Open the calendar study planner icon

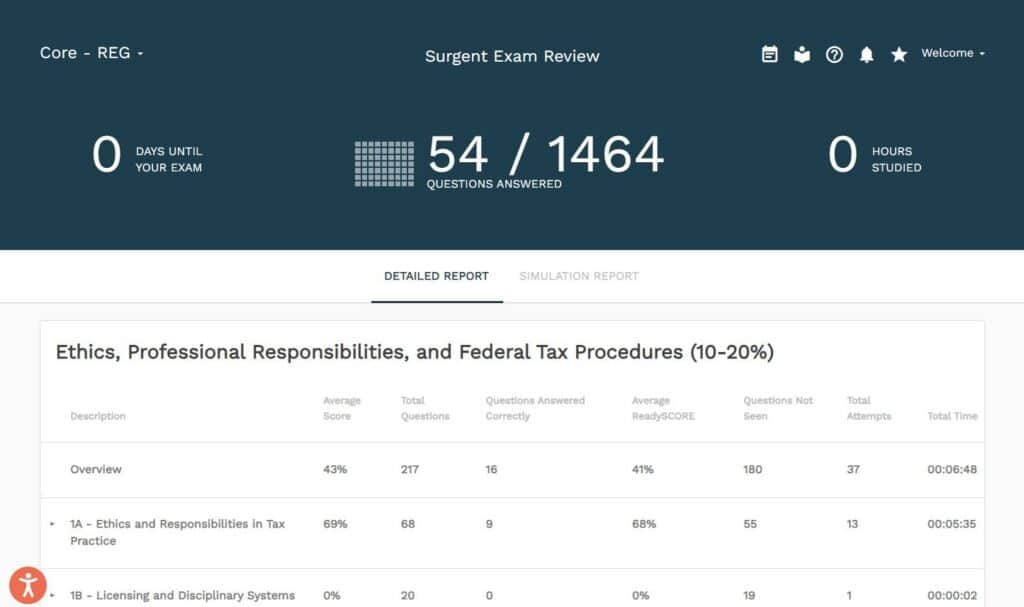(769, 54)
